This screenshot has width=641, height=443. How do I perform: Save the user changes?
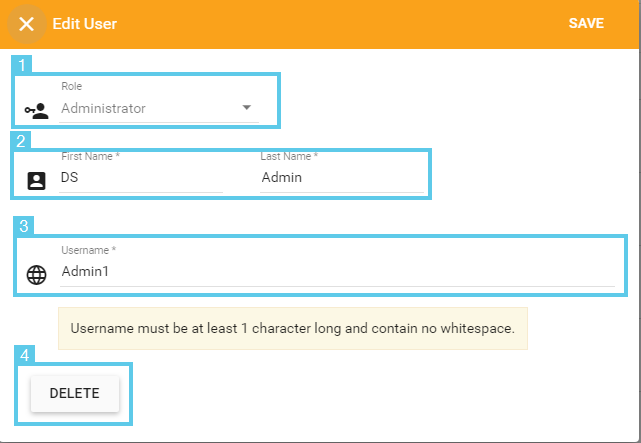tap(586, 23)
